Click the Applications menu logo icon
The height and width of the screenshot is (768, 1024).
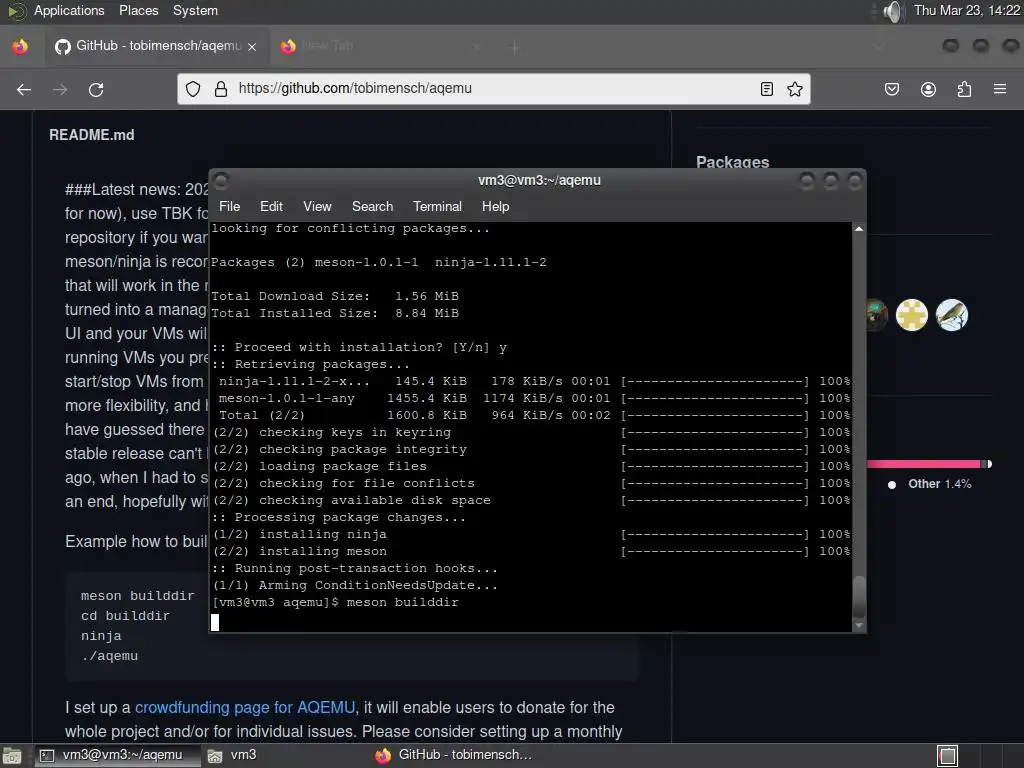point(16,10)
